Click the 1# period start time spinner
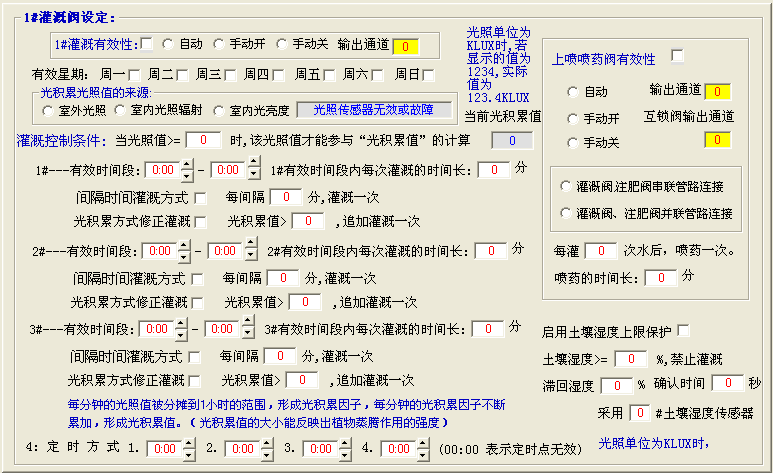The width and height of the screenshot is (773, 473). (164, 170)
